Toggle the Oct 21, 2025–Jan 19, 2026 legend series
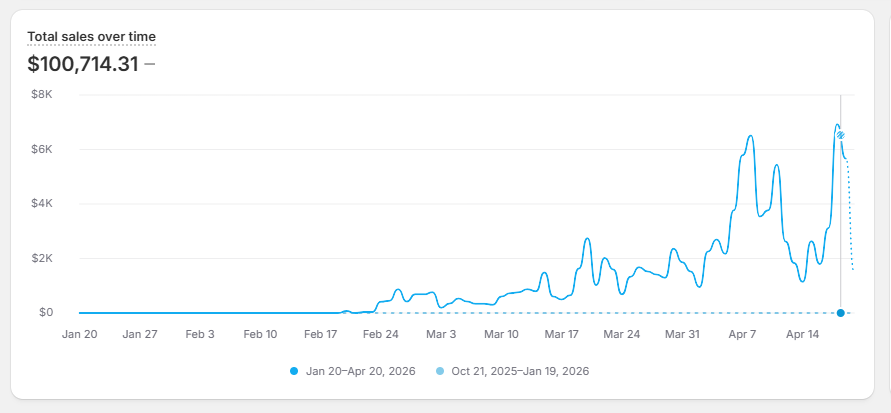891x413 pixels. (x=513, y=372)
